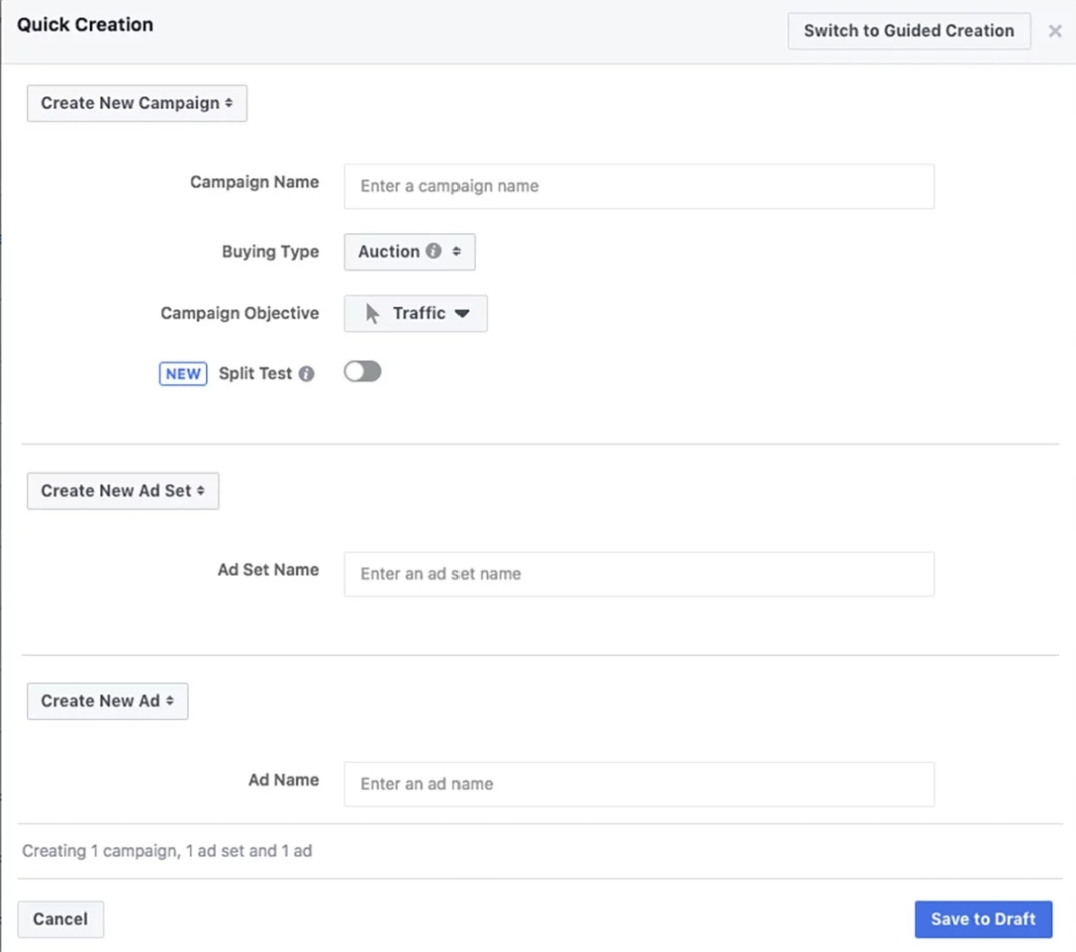1076x952 pixels.
Task: Click the Cancel button
Action: click(x=60, y=919)
